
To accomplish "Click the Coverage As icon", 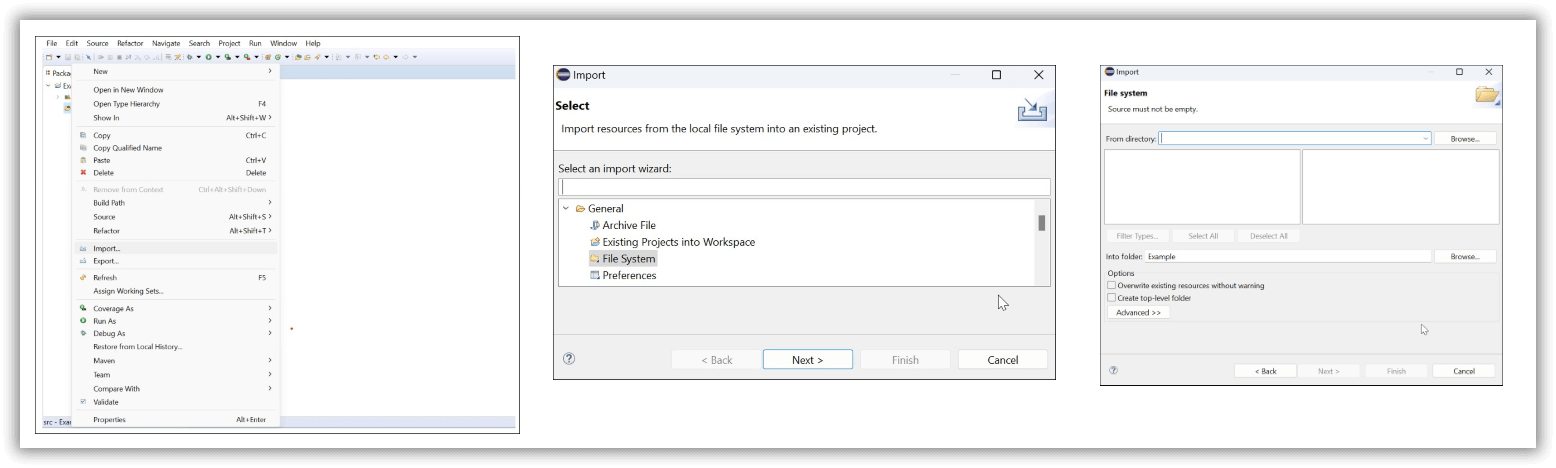I will 83,308.
